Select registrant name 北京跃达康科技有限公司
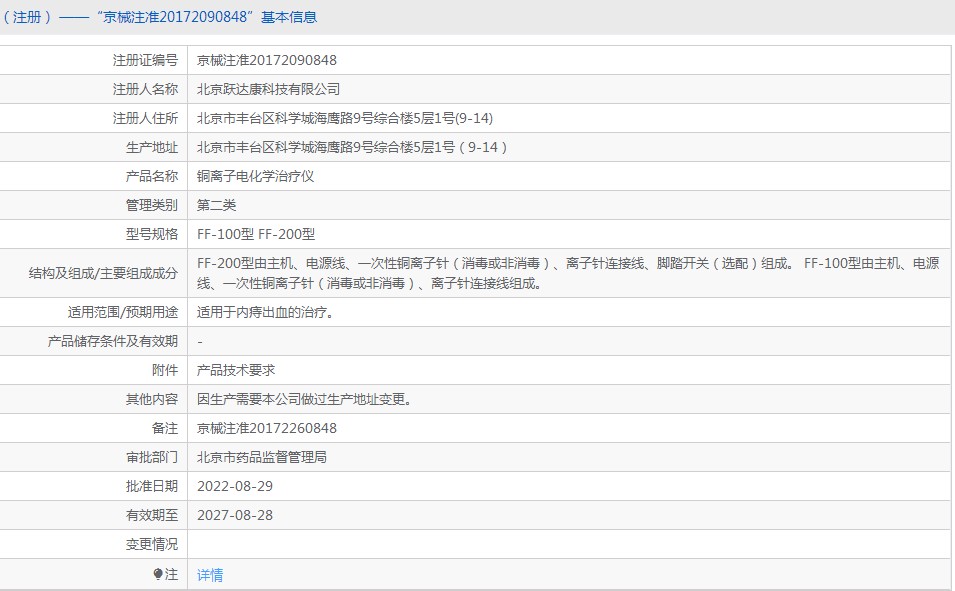The height and width of the screenshot is (591, 955). (x=269, y=90)
